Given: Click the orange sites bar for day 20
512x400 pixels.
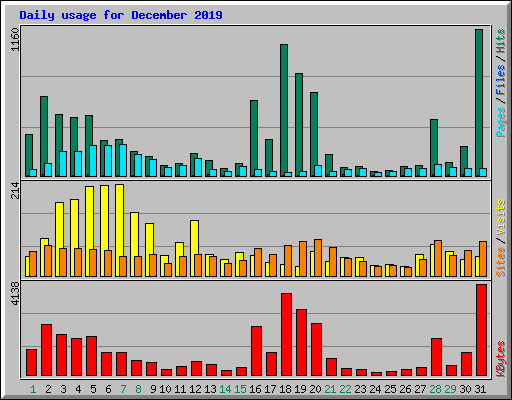Looking at the screenshot, I should [x=318, y=258].
